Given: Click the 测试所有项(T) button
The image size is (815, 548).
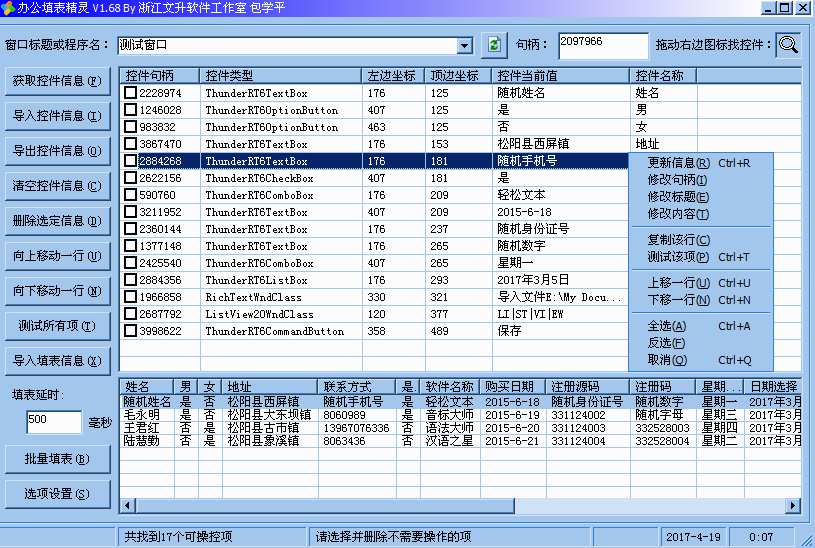Looking at the screenshot, I should 58,326.
